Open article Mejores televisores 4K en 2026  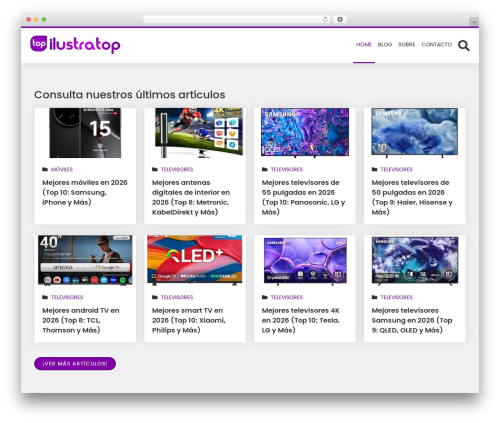point(301,320)
